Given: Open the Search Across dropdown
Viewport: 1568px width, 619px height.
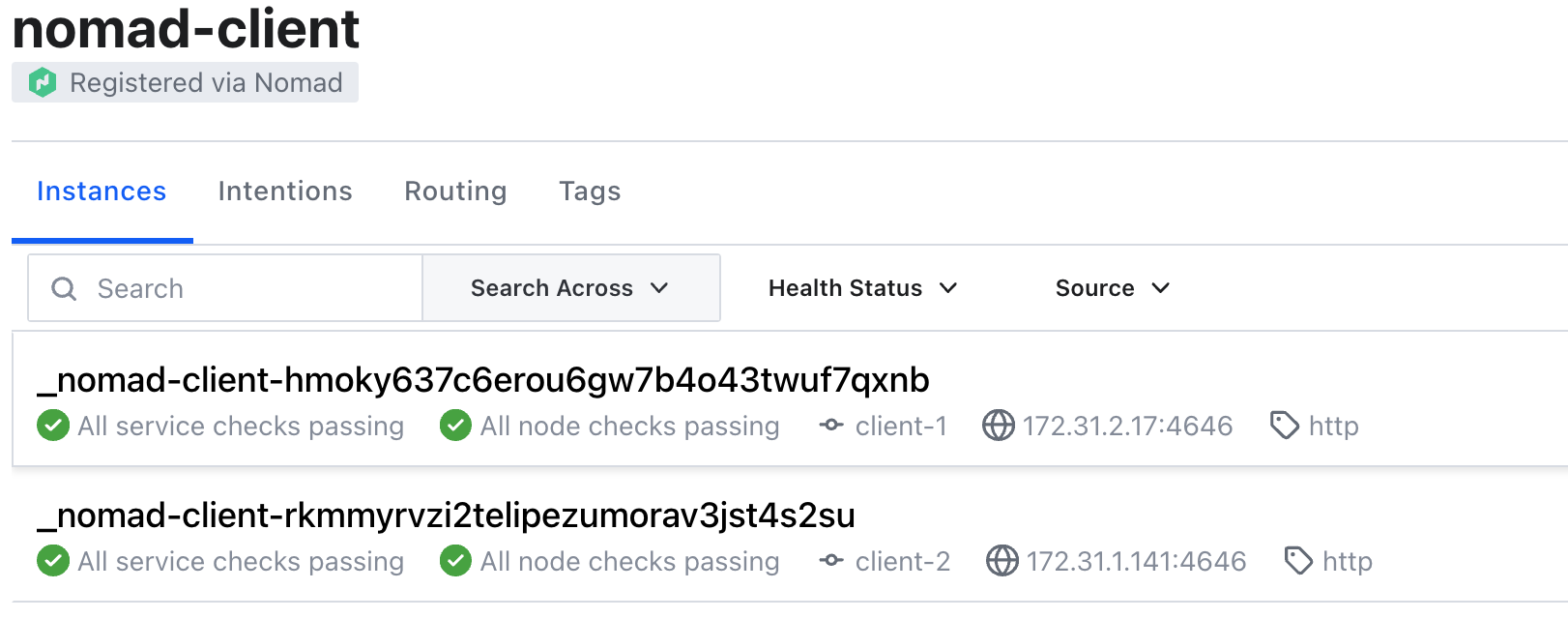Looking at the screenshot, I should pos(570,288).
